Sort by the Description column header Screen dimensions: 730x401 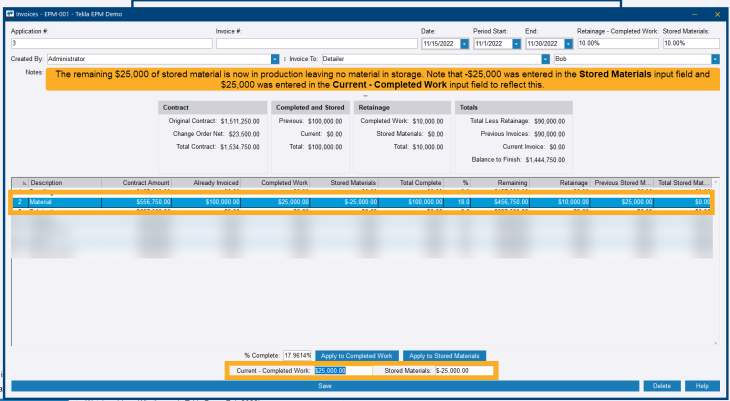[x=65, y=183]
